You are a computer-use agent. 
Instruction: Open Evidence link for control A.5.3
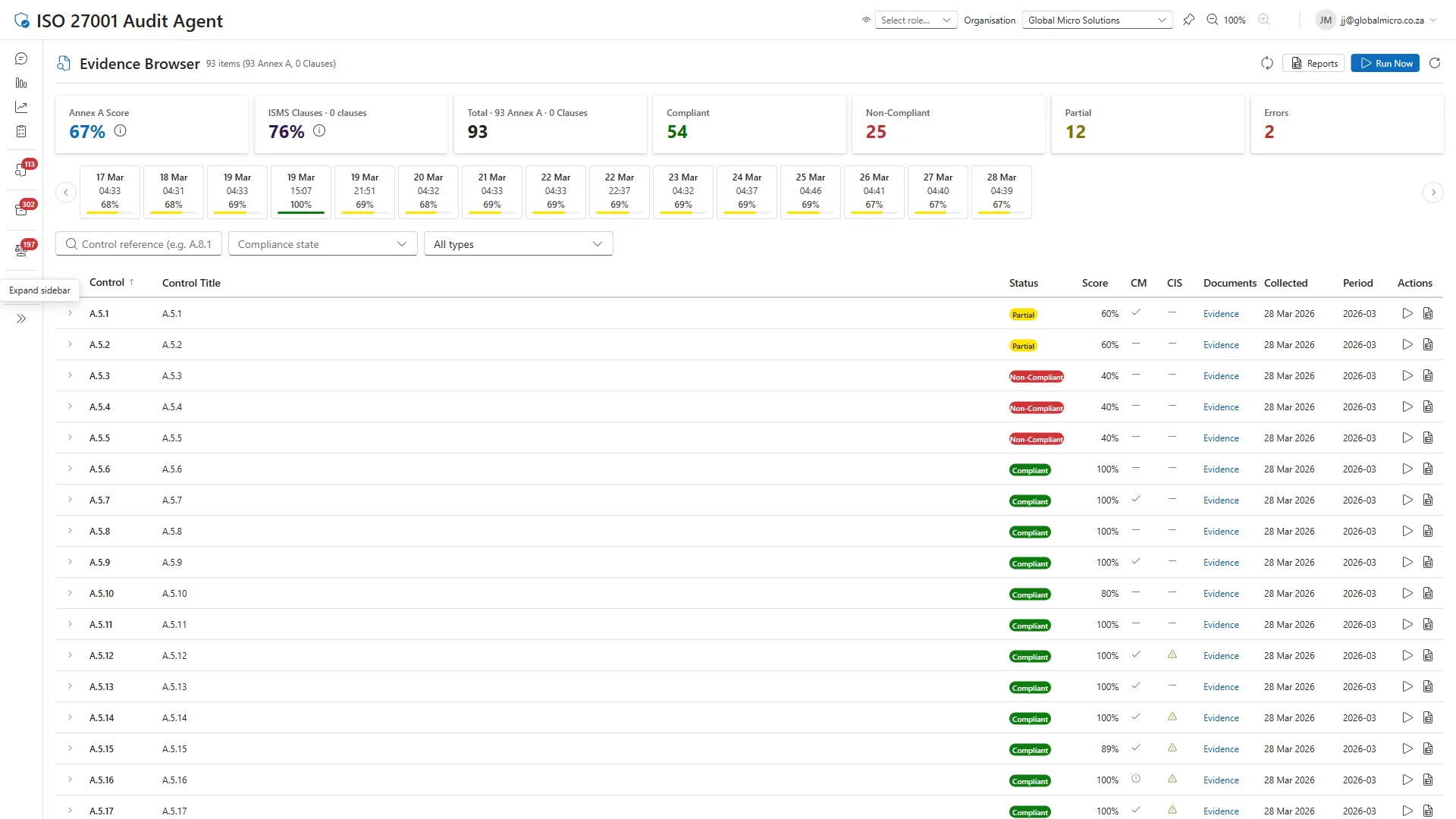pyautogui.click(x=1221, y=375)
